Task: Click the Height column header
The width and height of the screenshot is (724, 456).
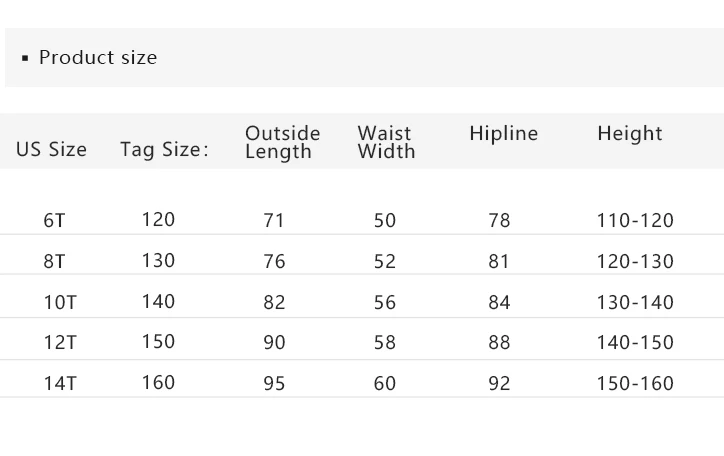Action: click(x=630, y=134)
